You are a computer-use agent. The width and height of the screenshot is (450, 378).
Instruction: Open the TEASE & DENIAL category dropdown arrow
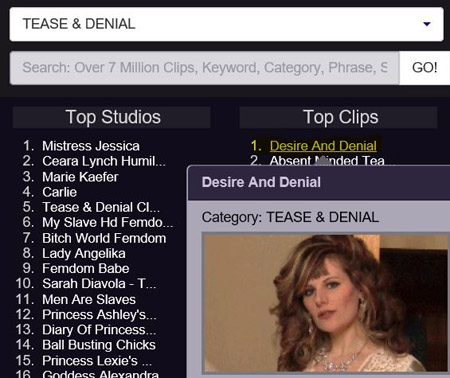[426, 24]
